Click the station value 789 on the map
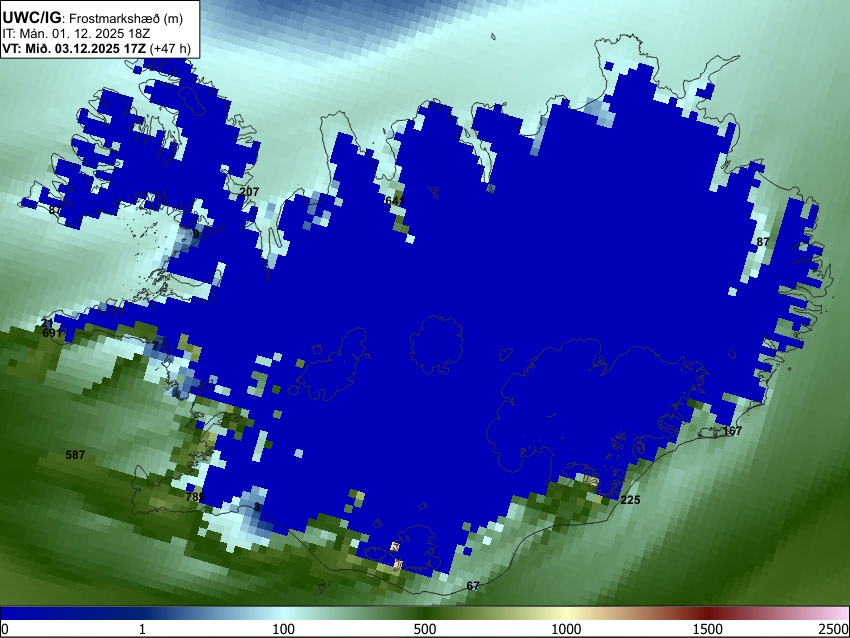 pyautogui.click(x=195, y=497)
